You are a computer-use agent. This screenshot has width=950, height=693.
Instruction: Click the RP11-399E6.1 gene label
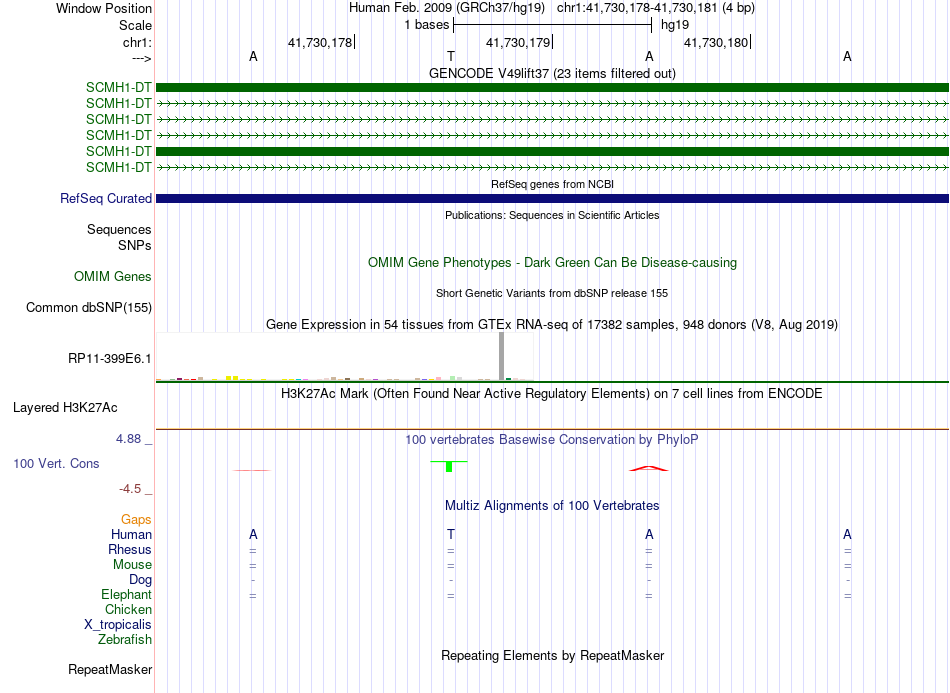point(110,359)
